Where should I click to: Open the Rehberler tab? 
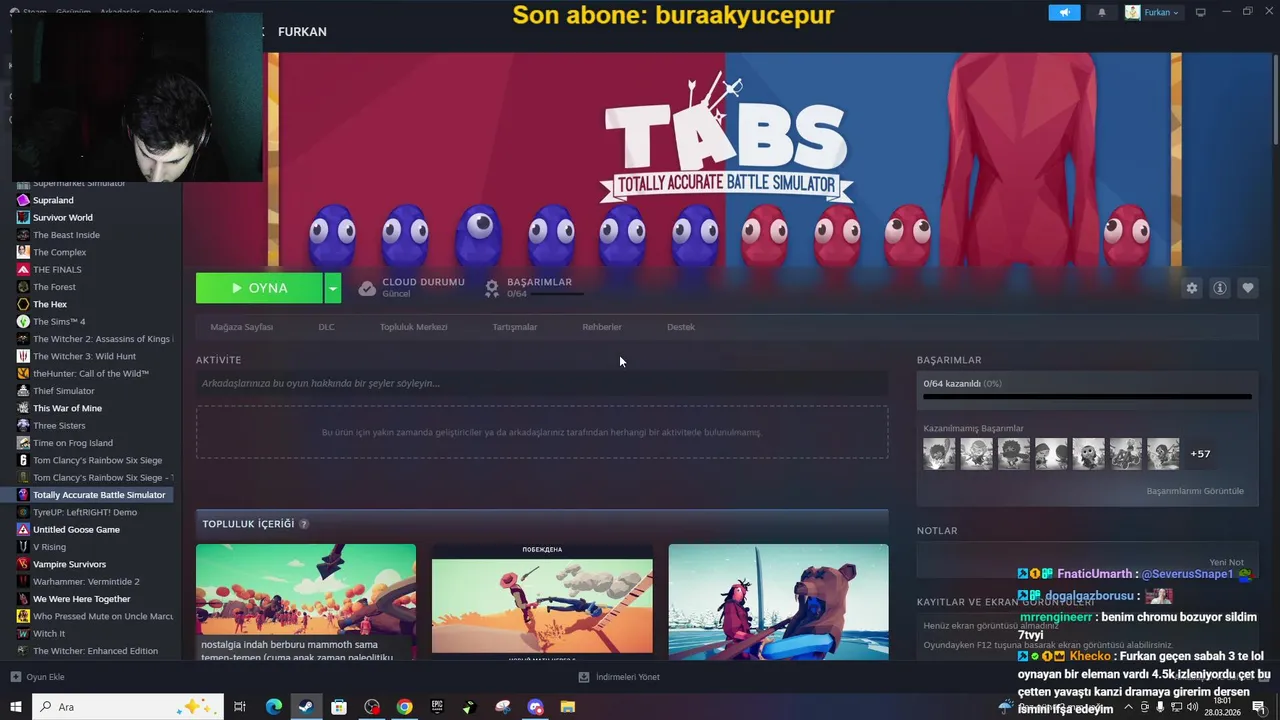coord(602,327)
